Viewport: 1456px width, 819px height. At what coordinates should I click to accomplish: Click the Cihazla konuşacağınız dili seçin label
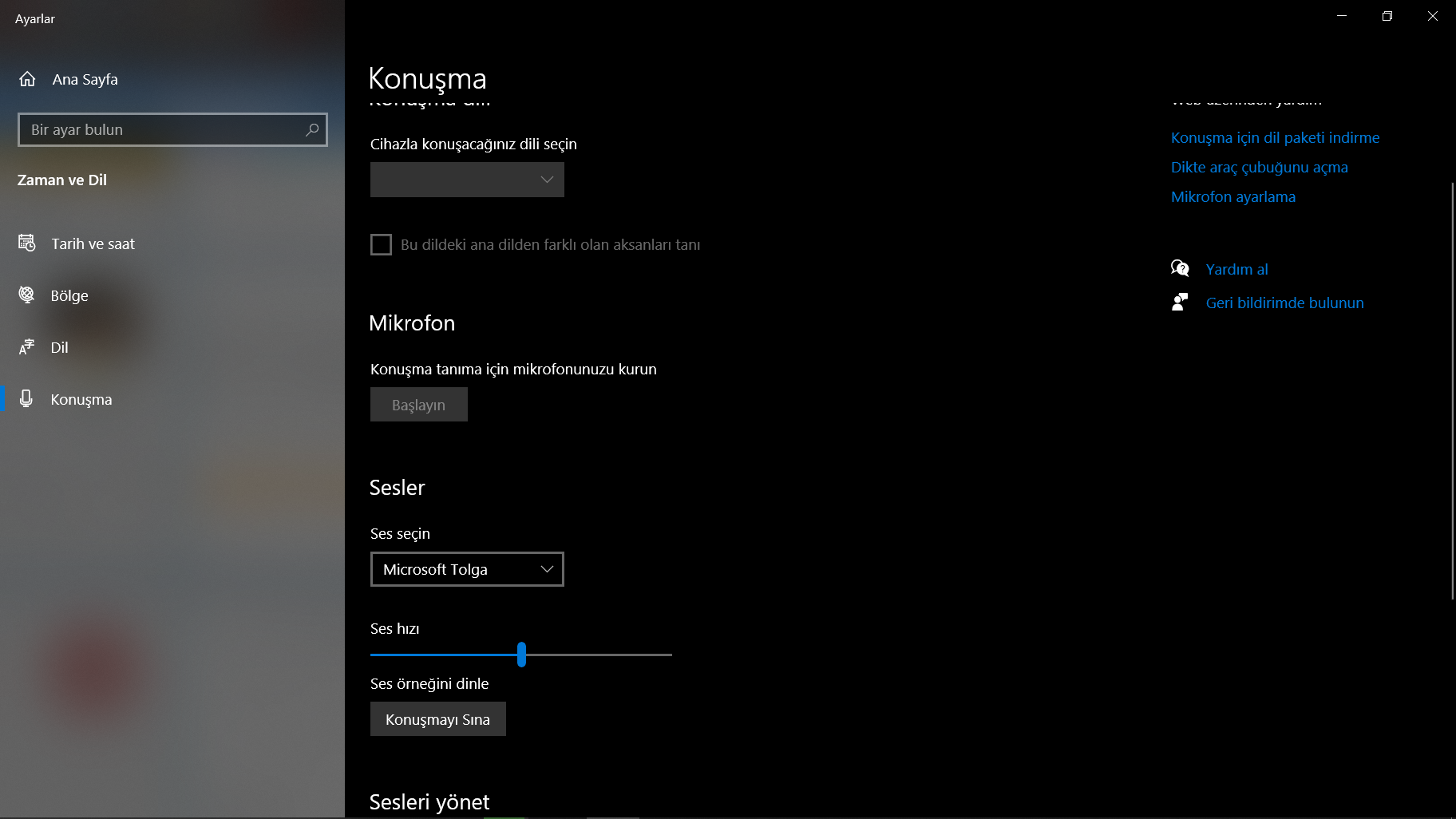pyautogui.click(x=473, y=144)
